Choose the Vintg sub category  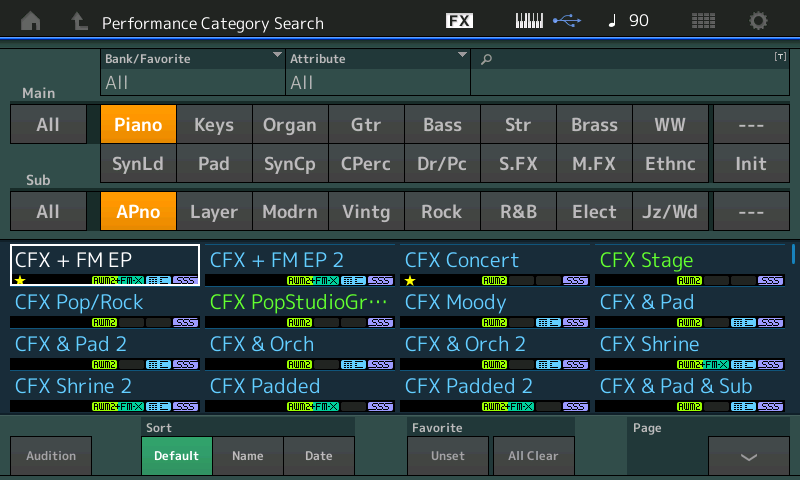coord(366,212)
